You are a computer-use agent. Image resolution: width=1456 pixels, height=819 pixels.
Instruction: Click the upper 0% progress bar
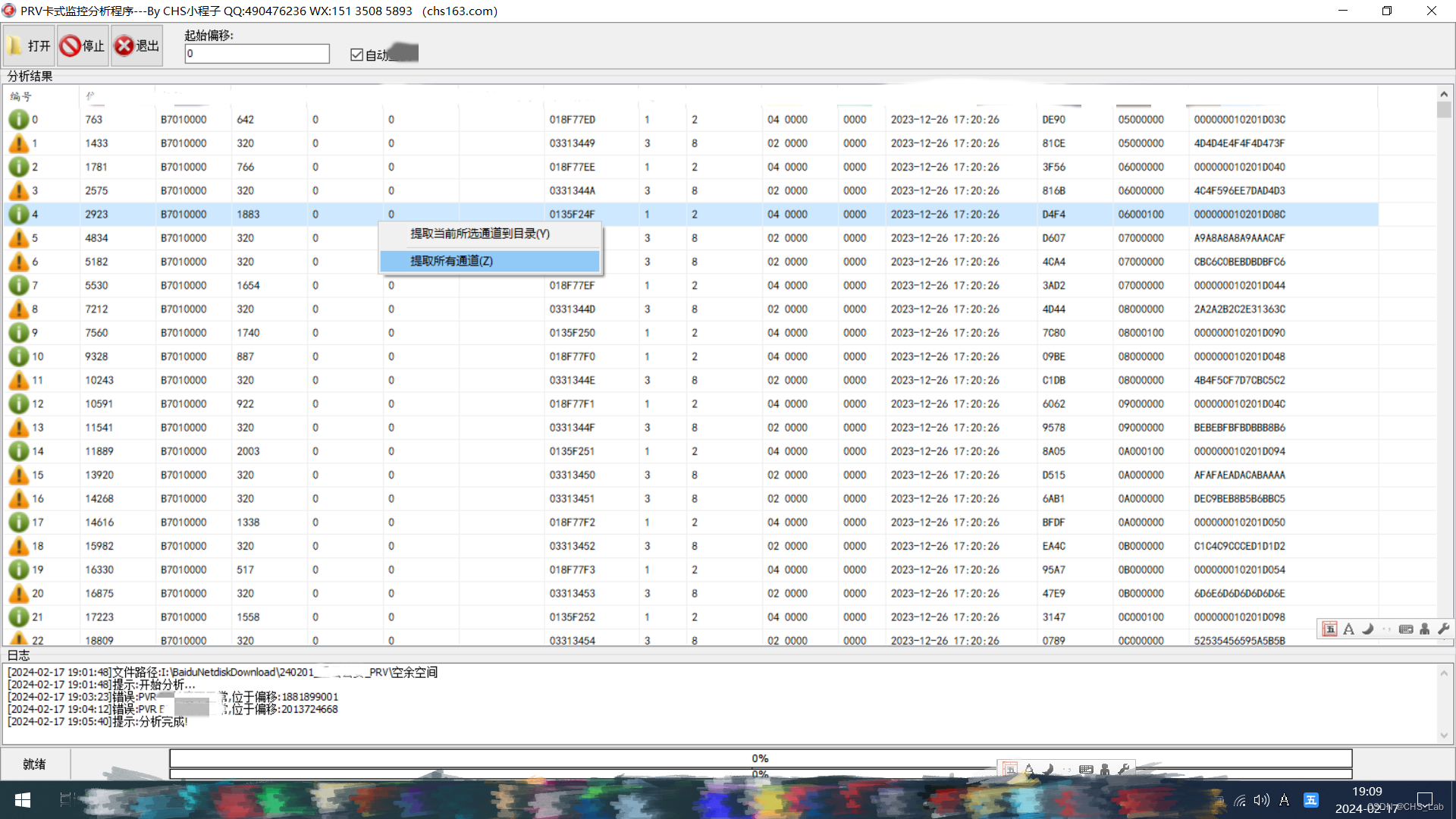coord(760,758)
